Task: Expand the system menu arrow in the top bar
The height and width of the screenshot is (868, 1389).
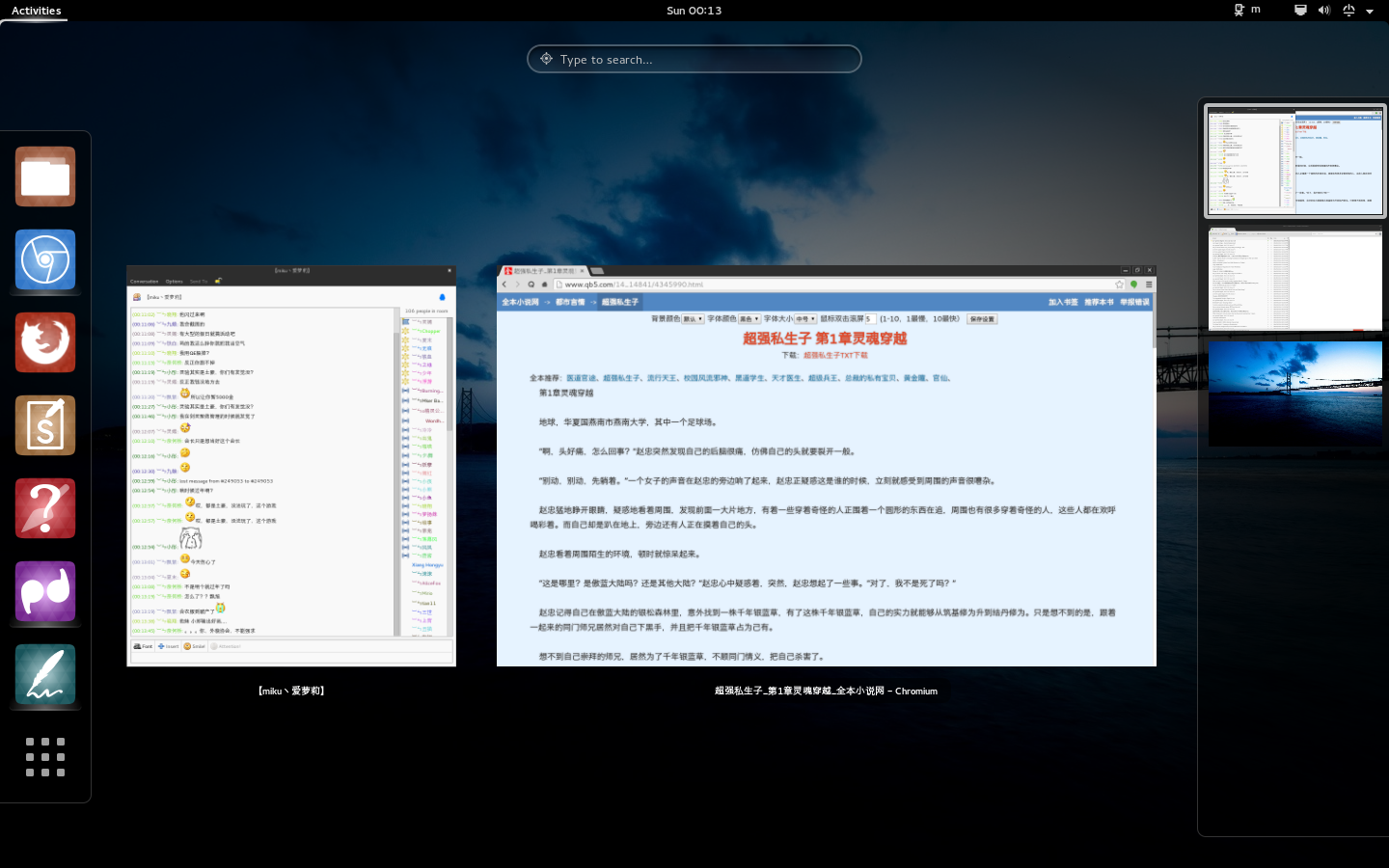Action: [x=1370, y=11]
